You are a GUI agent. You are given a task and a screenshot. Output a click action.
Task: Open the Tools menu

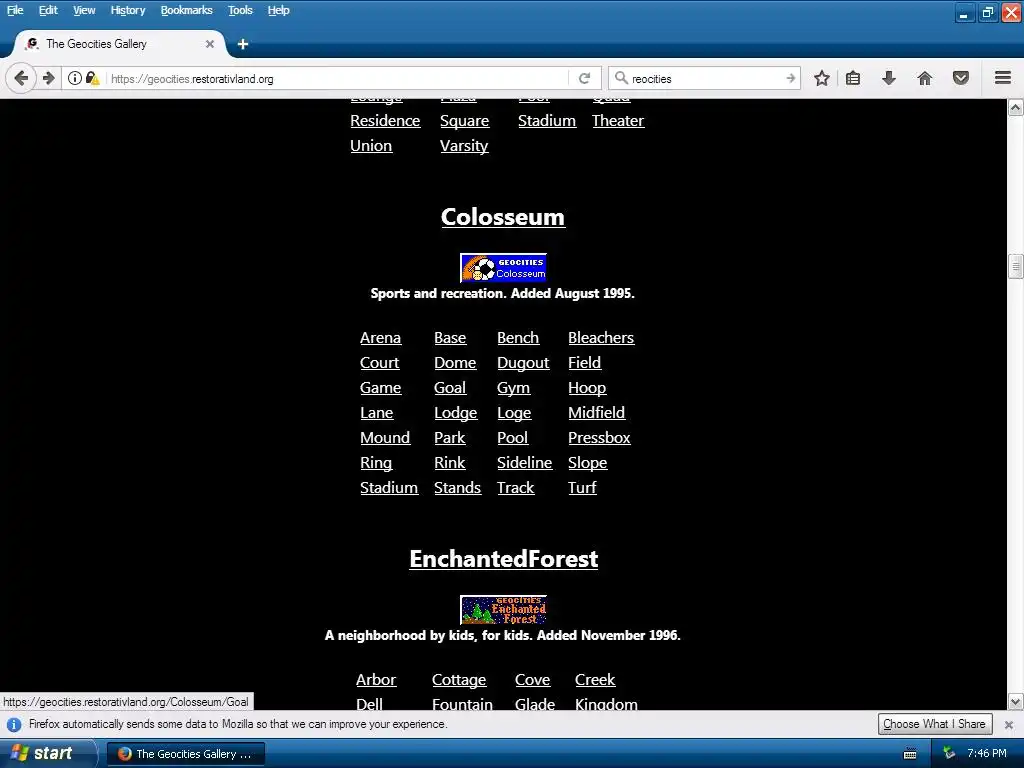coord(240,10)
